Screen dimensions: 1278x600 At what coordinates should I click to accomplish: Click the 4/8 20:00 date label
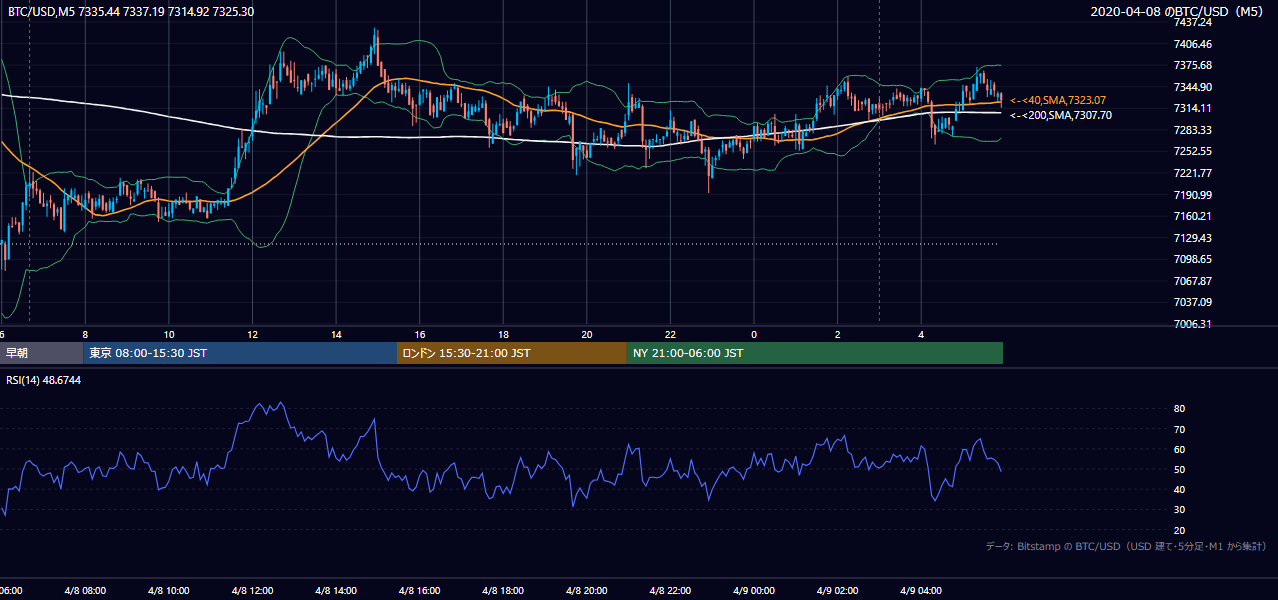[587, 591]
